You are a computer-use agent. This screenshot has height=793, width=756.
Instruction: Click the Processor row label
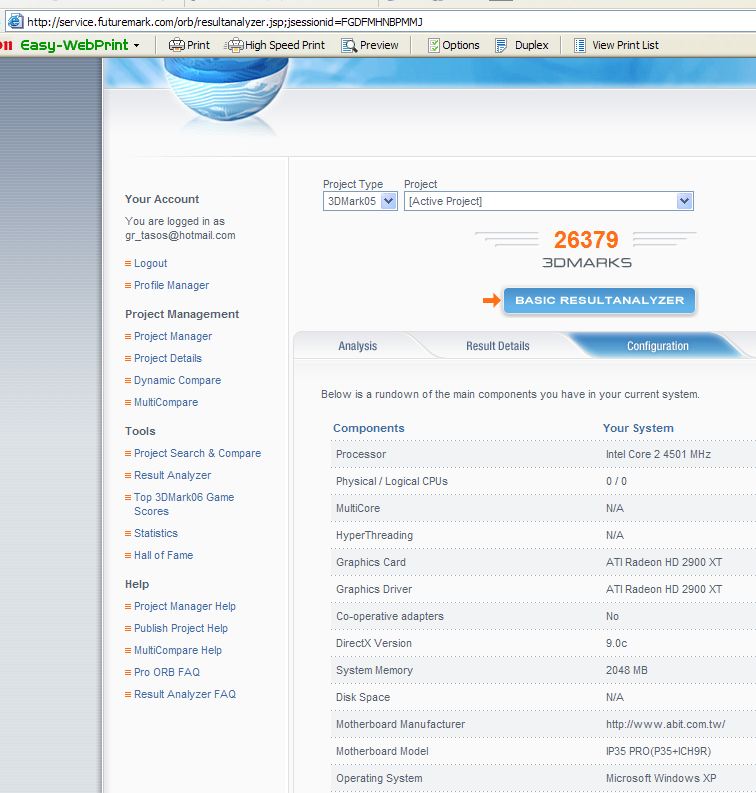tap(361, 454)
